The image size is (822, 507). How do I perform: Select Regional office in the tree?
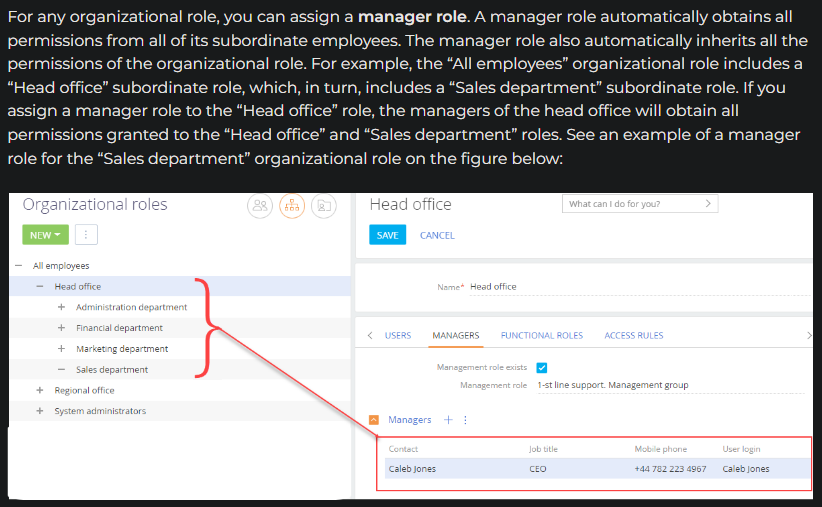click(x=84, y=390)
